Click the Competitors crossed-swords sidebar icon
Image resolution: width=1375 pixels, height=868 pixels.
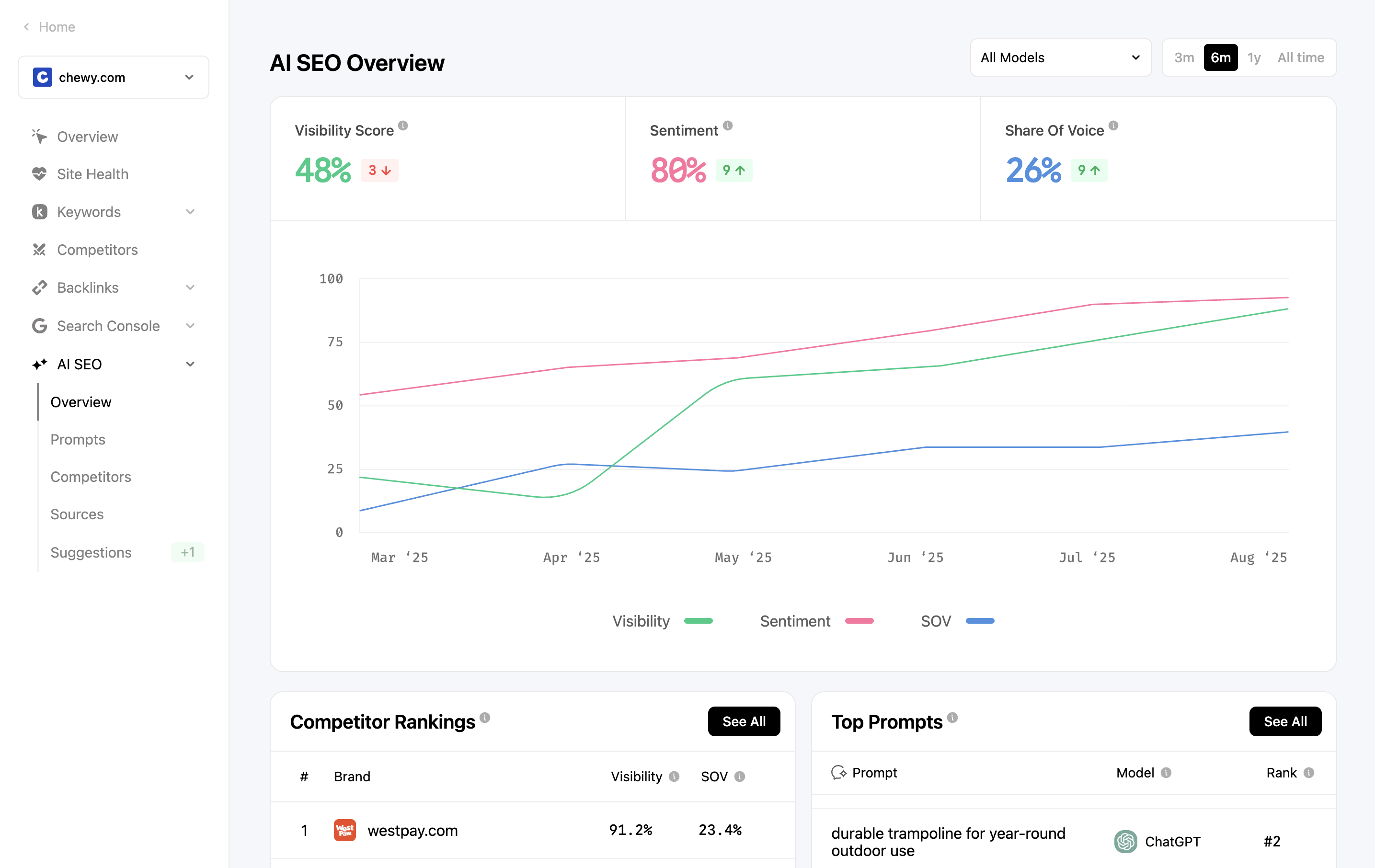tap(39, 250)
